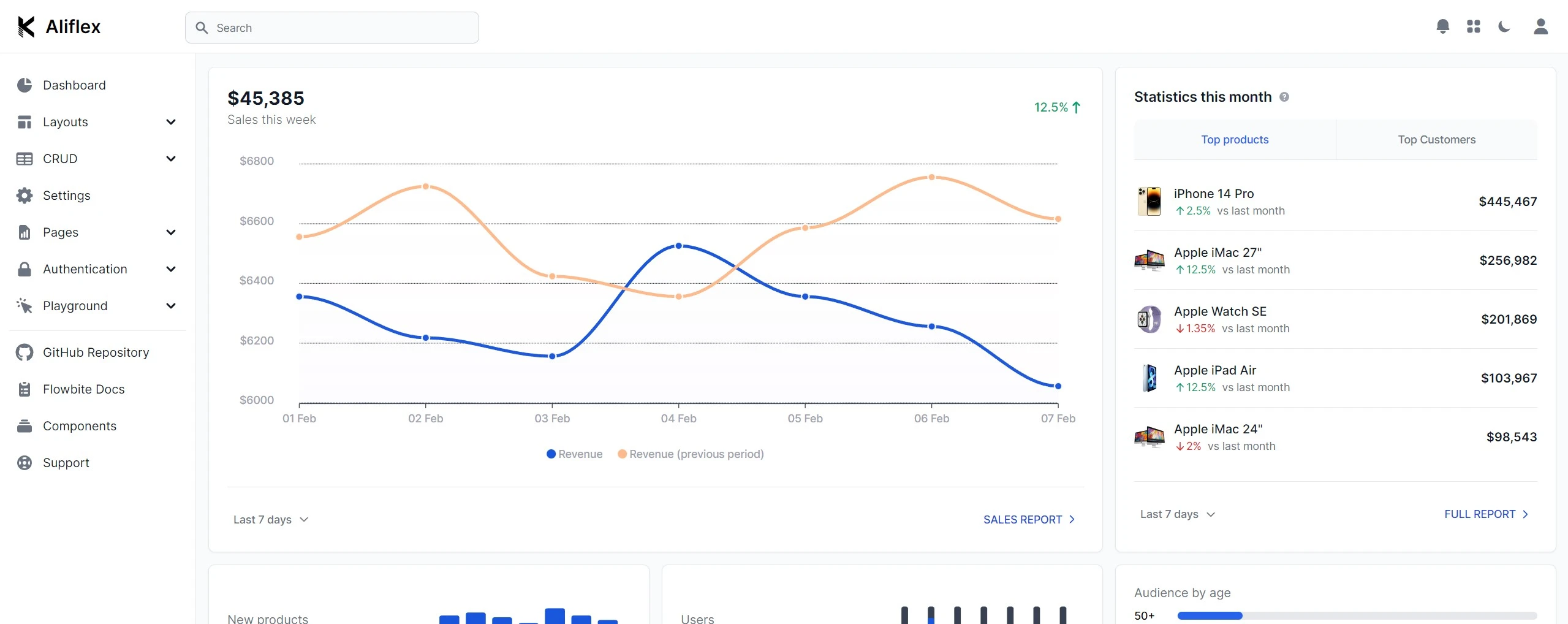The height and width of the screenshot is (624, 1568).
Task: Click the Aliflex brand name
Action: (x=73, y=27)
